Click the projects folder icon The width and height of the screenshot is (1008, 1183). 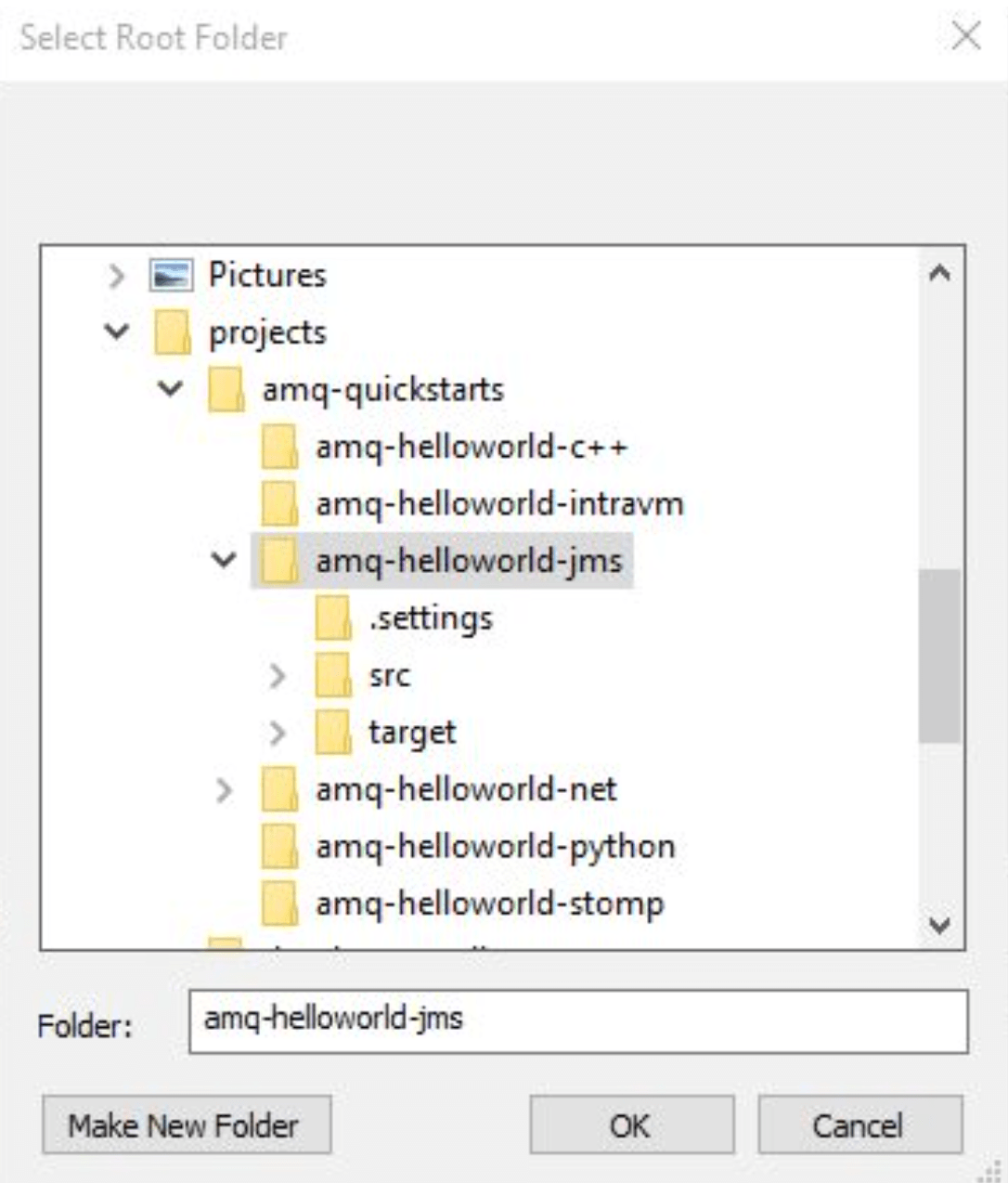point(172,332)
